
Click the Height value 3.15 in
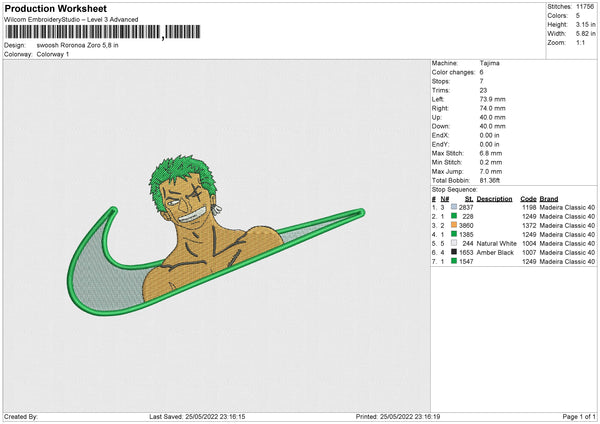point(586,24)
